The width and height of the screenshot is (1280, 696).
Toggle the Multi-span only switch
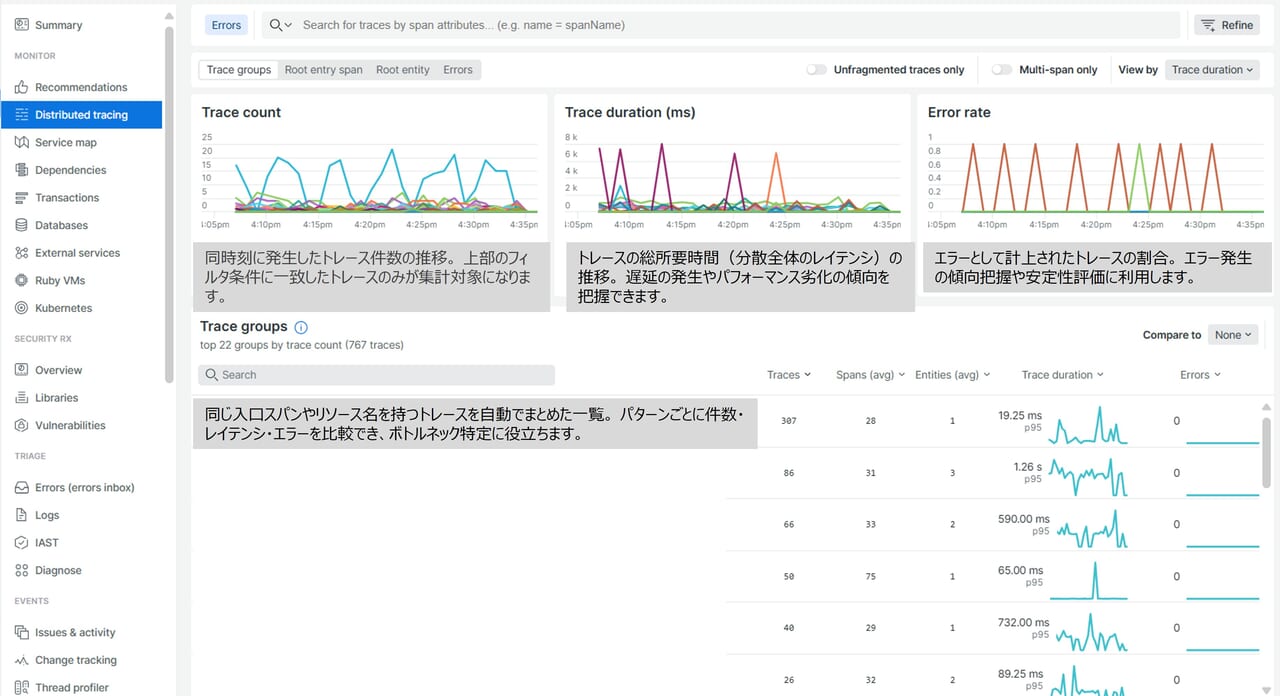click(1002, 70)
